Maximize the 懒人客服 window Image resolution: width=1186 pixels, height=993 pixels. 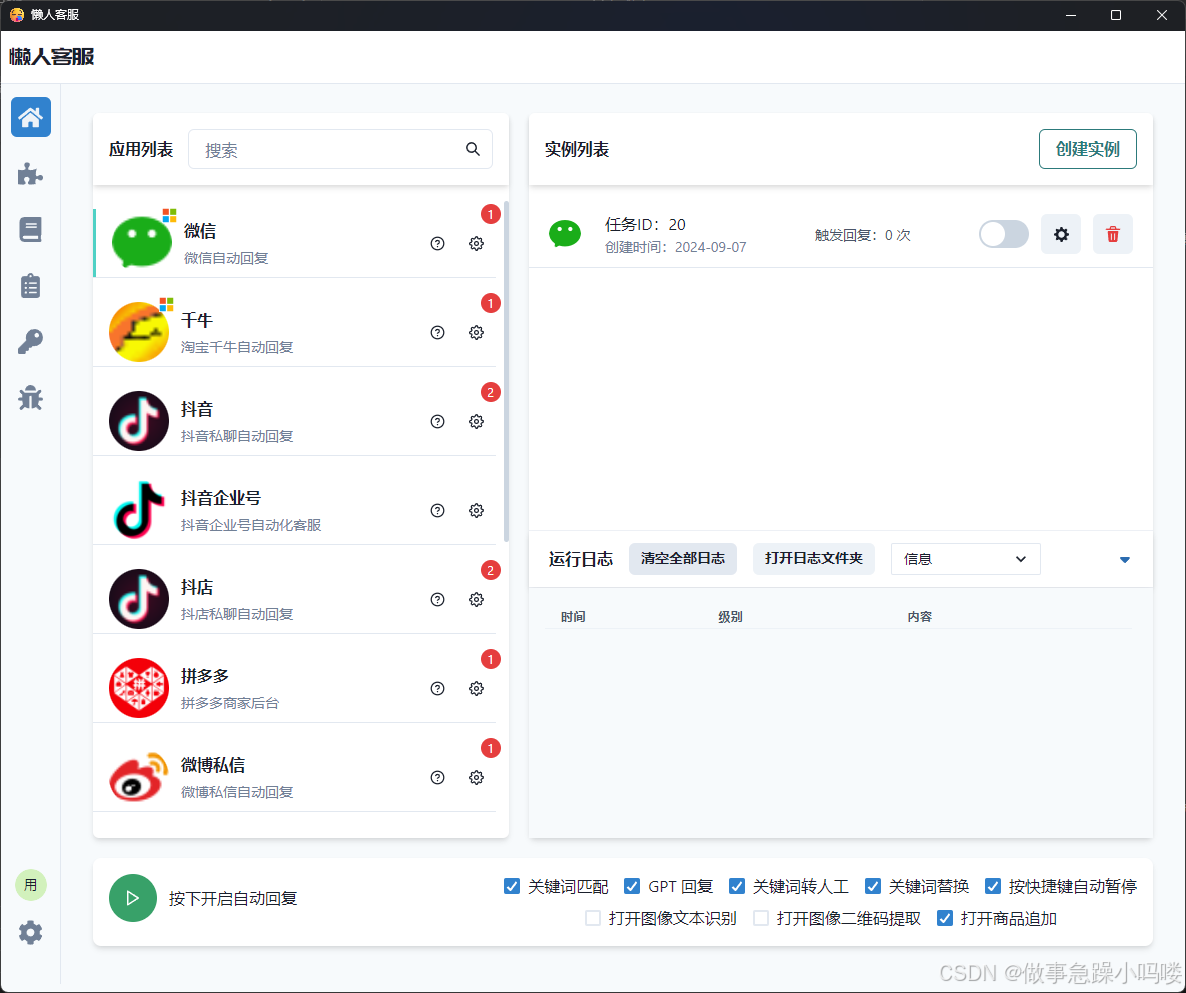[x=1116, y=15]
